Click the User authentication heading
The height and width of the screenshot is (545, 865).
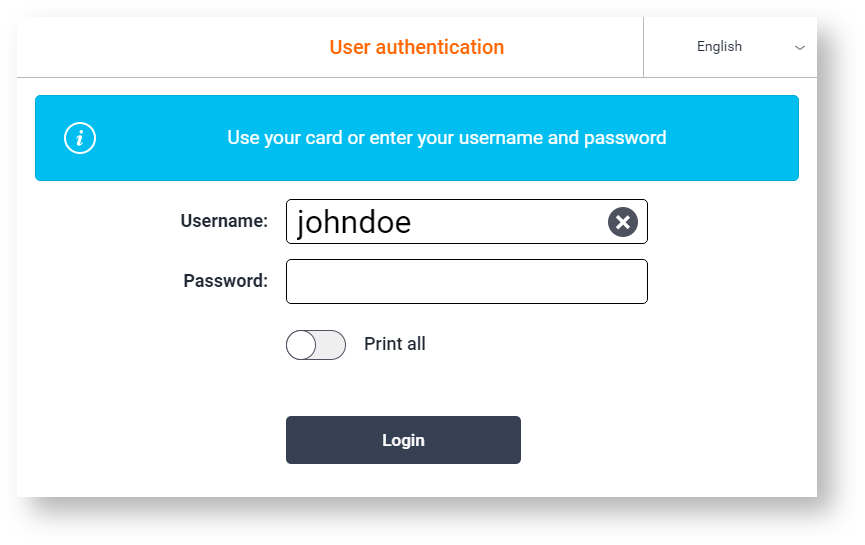(x=416, y=47)
